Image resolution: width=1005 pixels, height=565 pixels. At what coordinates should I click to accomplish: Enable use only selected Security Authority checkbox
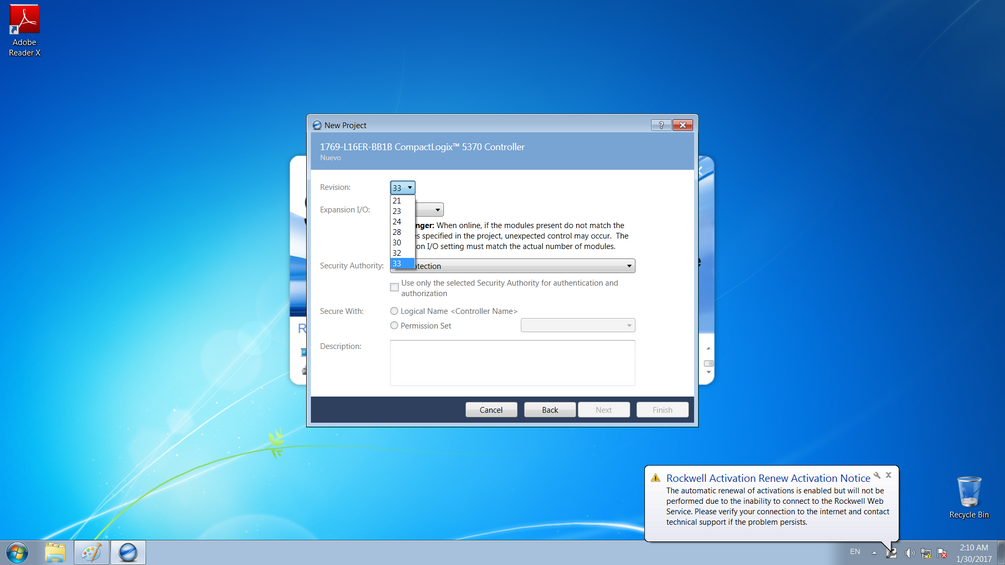394,288
